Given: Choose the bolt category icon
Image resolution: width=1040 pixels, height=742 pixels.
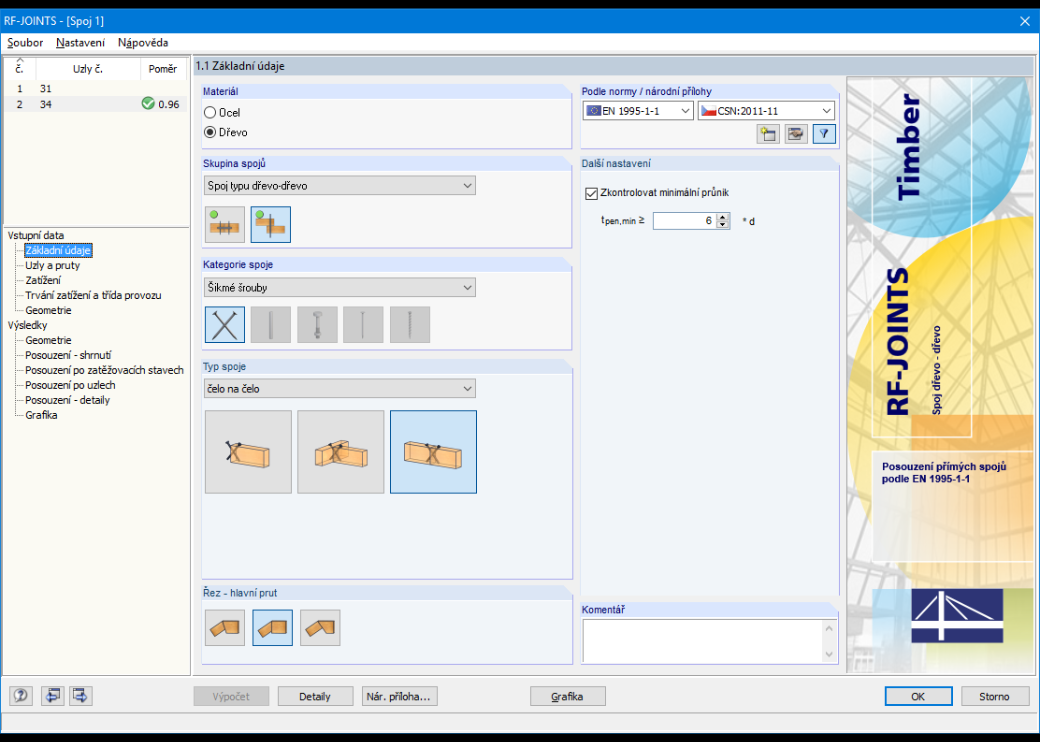Looking at the screenshot, I should [317, 324].
